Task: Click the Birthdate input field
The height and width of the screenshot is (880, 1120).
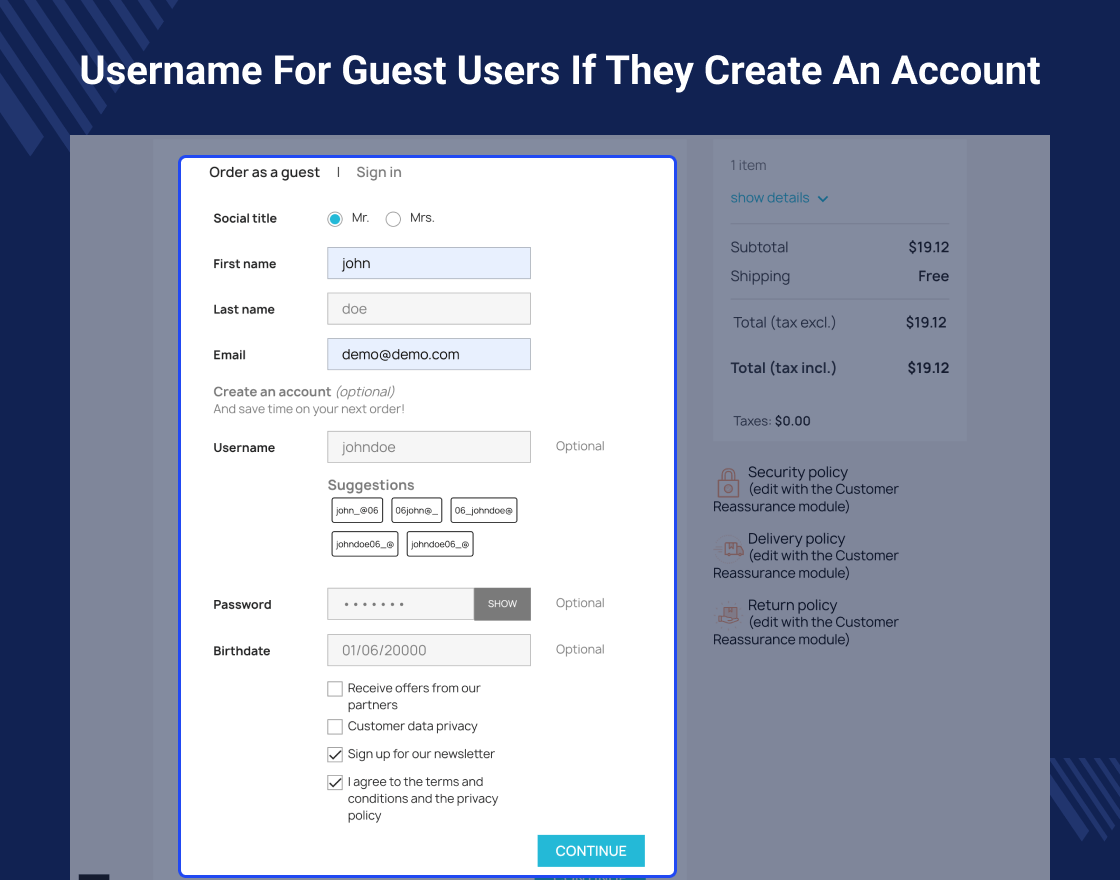Action: point(429,650)
